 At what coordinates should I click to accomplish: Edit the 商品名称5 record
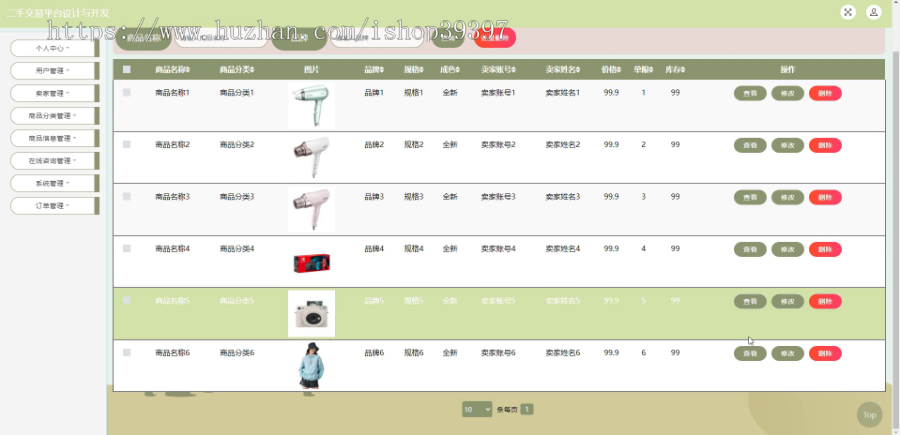point(788,301)
